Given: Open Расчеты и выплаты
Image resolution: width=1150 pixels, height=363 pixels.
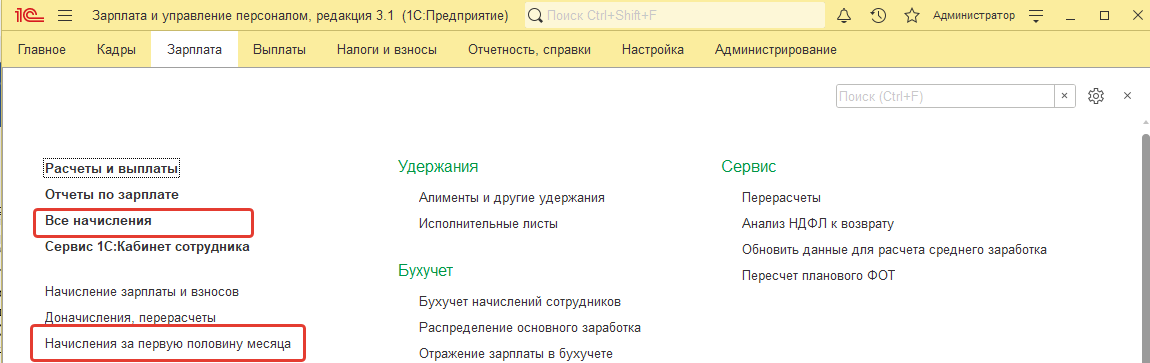Looking at the screenshot, I should 111,169.
